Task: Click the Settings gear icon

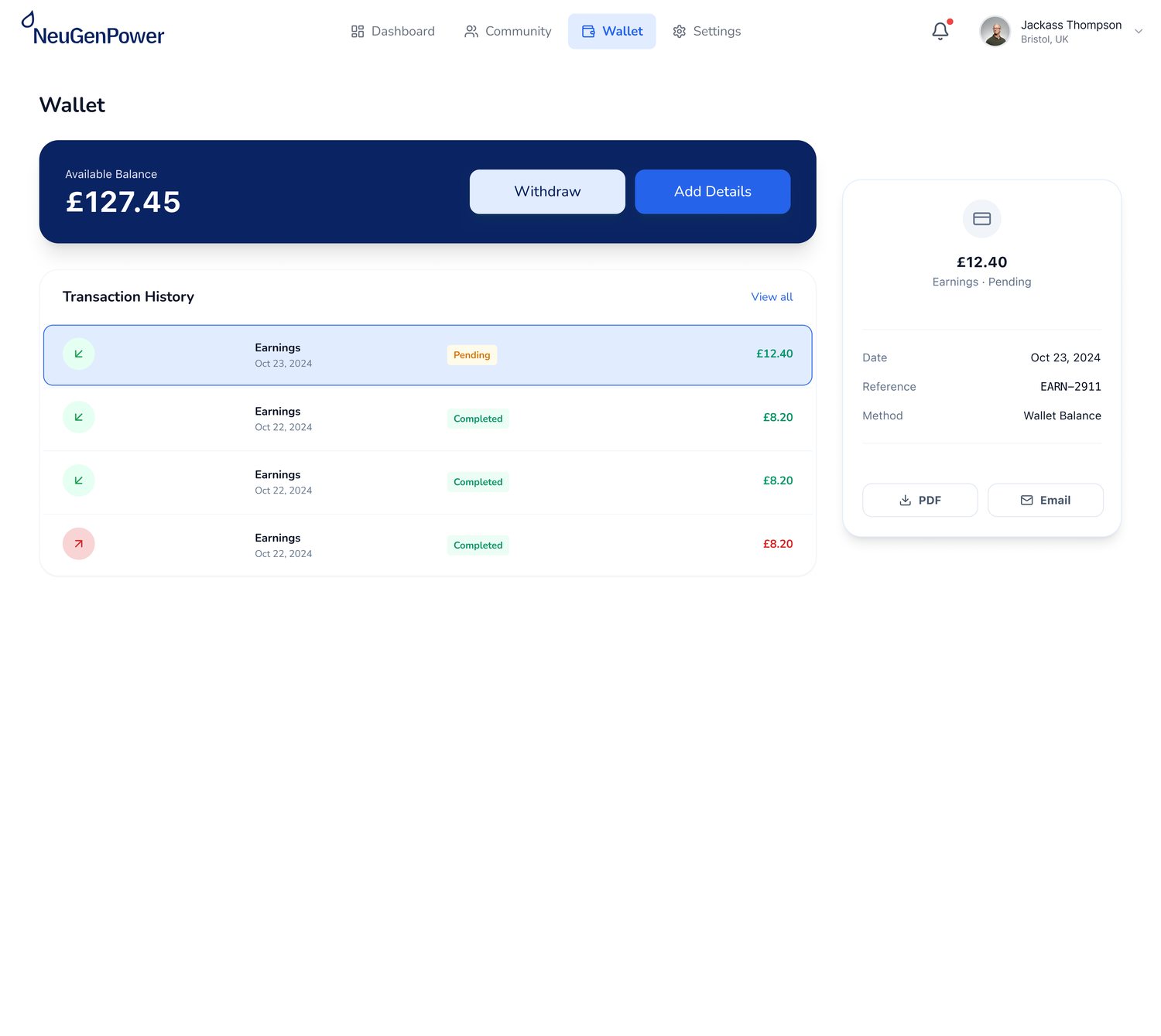Action: click(680, 32)
